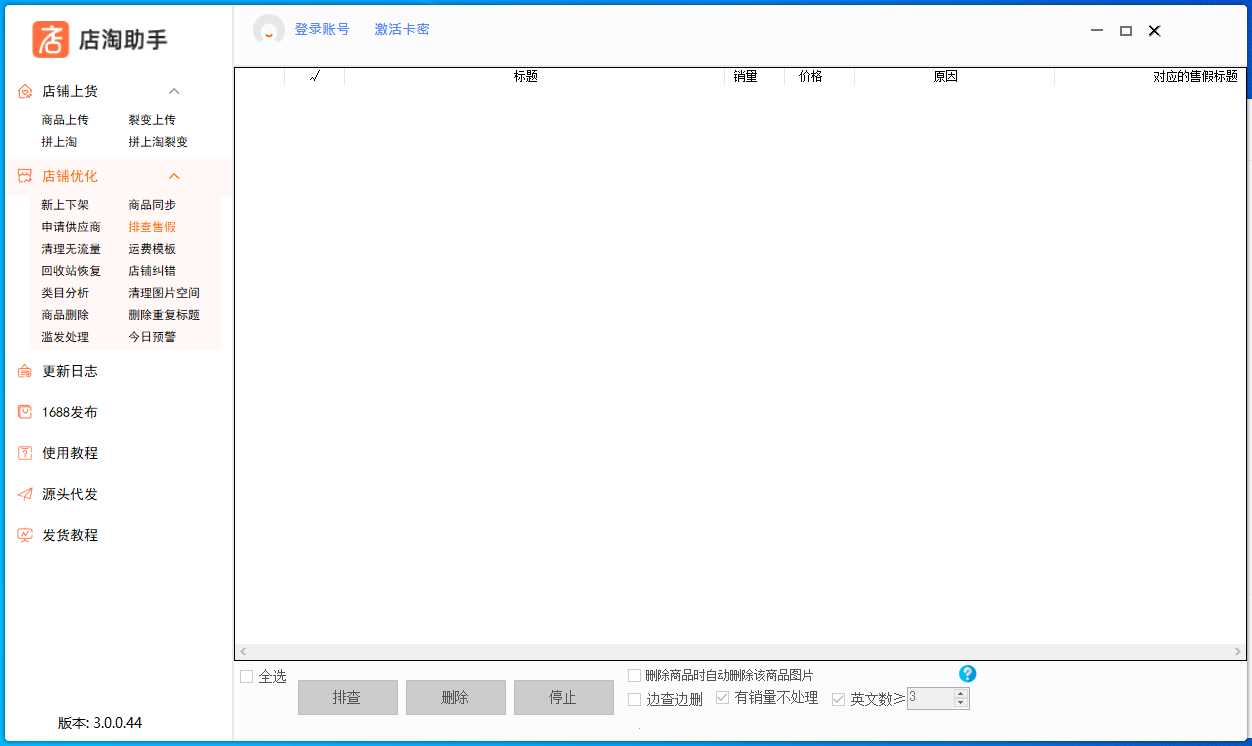1252x746 pixels.
Task: Click the 店淘助手 logo icon
Action: 50,39
